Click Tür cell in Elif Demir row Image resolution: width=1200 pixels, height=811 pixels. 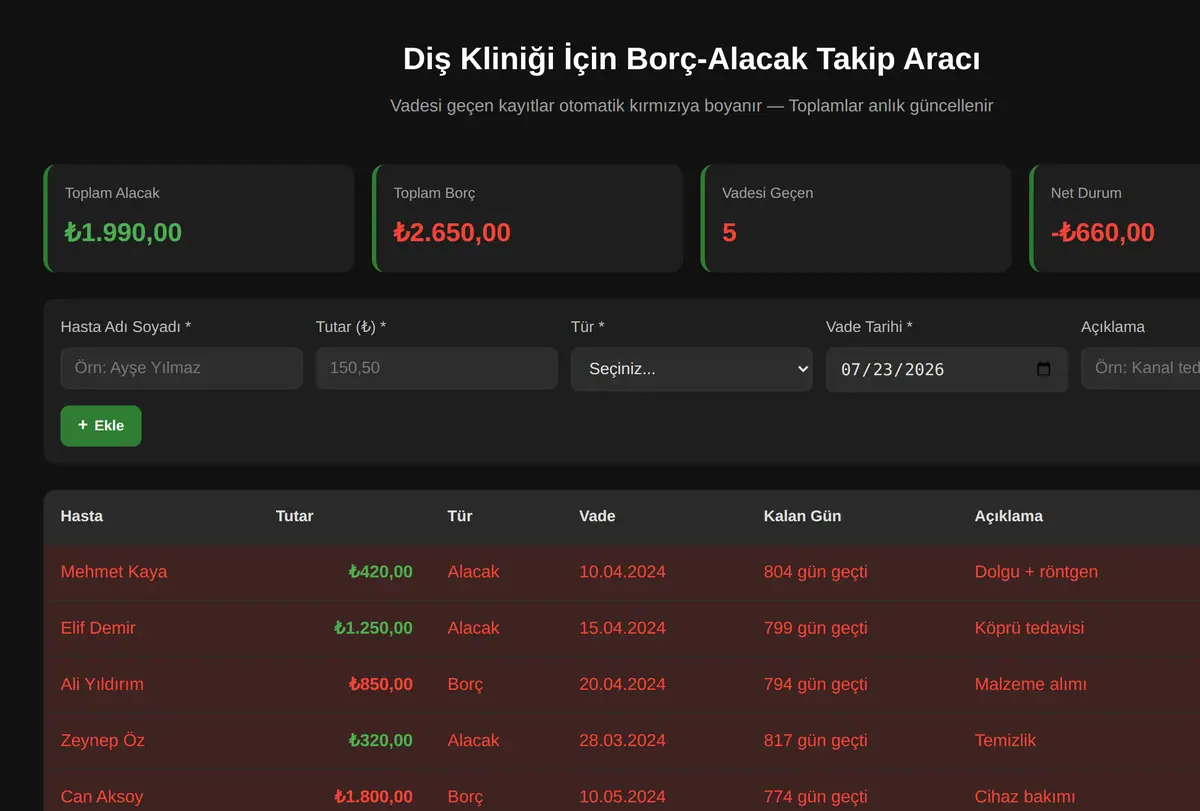(473, 628)
